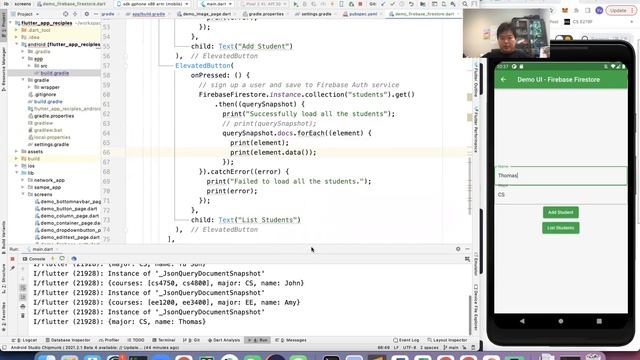This screenshot has height=360, width=640.
Task: Click the red stop icon in the Run panel
Action: 13,259
